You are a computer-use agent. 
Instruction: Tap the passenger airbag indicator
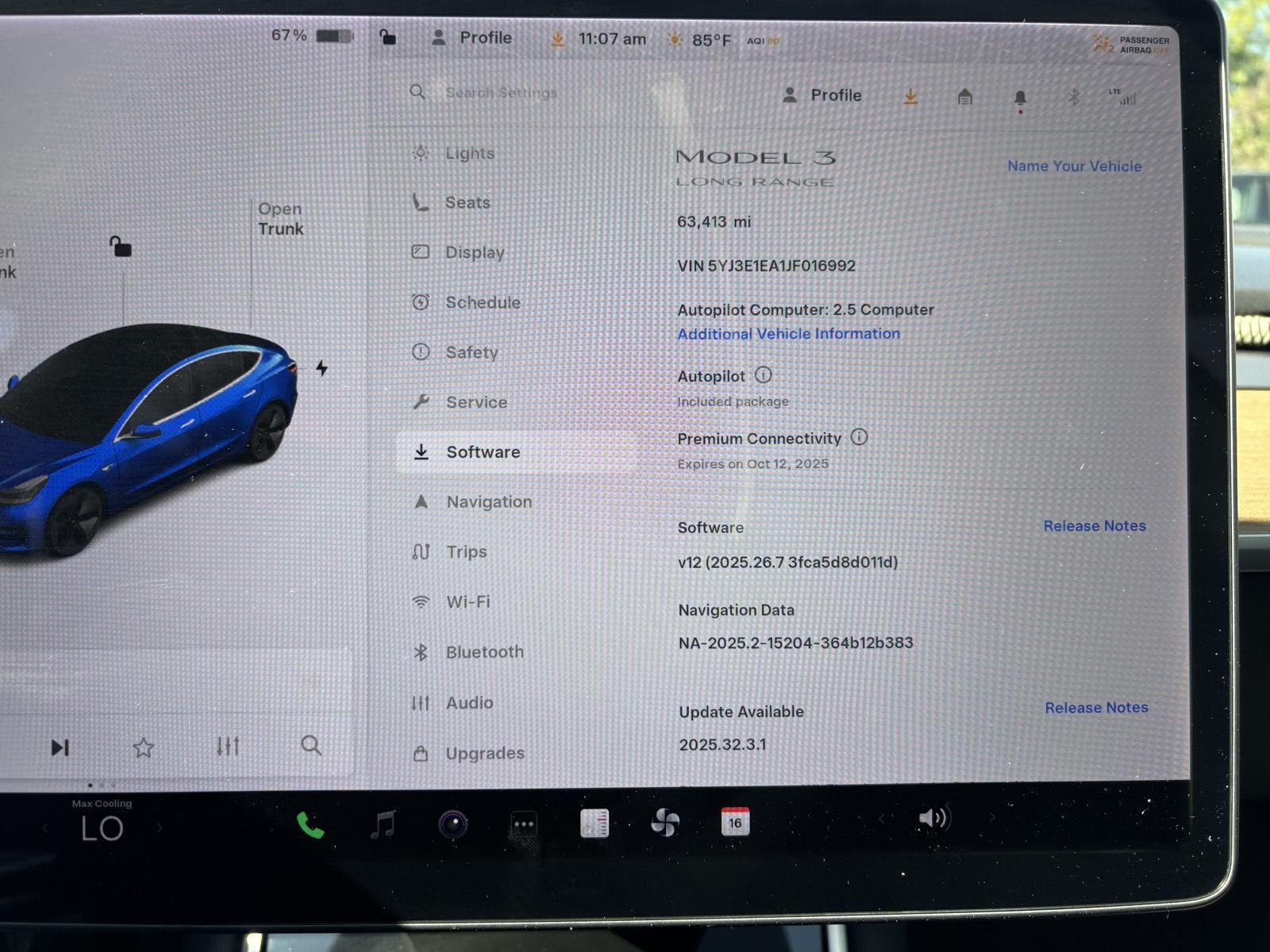click(x=1131, y=44)
